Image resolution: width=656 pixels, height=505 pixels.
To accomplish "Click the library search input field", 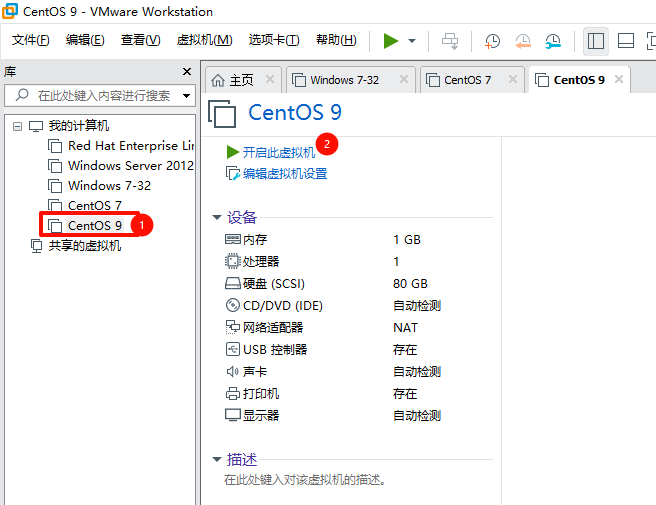I will (100, 96).
